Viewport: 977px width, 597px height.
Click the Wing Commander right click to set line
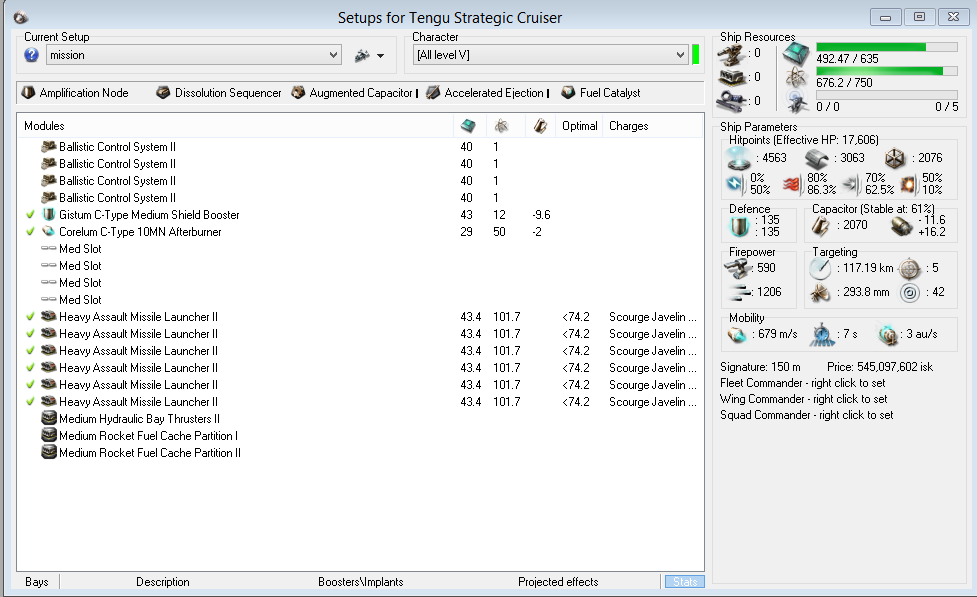click(804, 399)
